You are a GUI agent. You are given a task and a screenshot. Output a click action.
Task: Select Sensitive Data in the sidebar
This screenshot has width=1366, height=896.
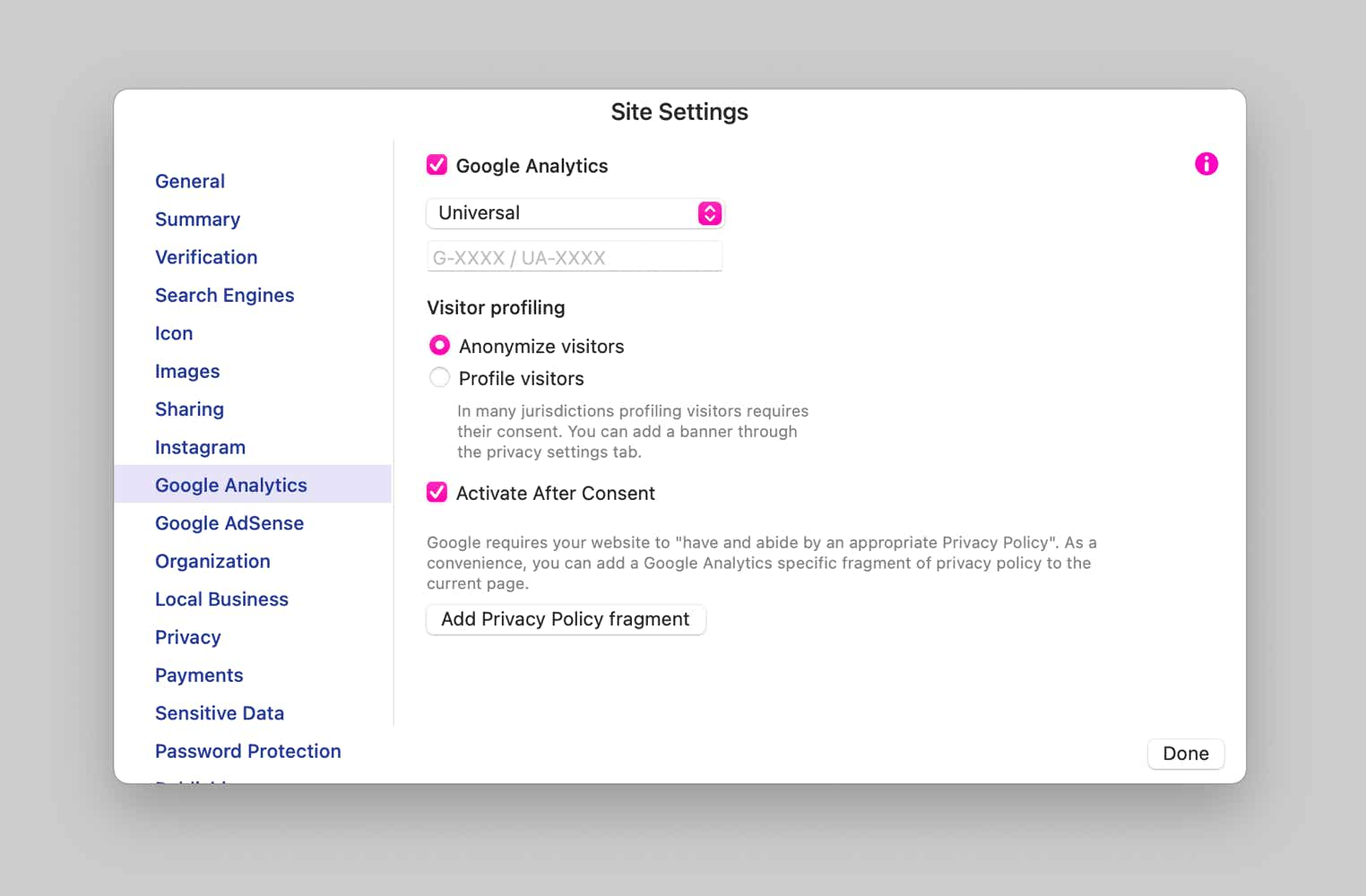click(220, 713)
